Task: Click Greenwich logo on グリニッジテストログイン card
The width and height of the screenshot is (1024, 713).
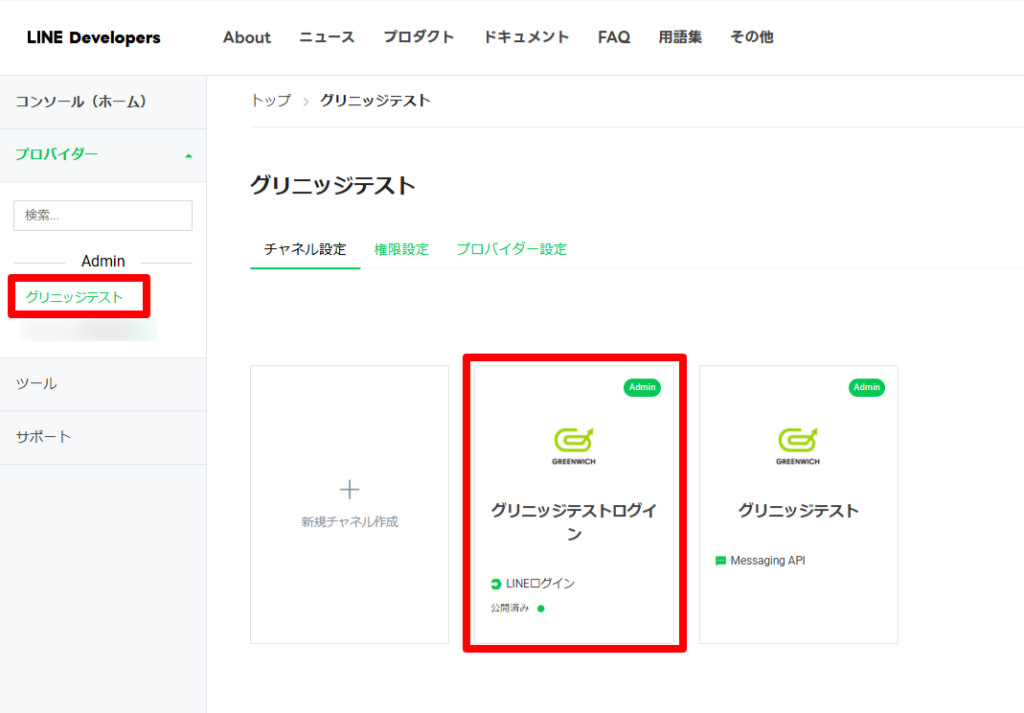Action: point(573,446)
